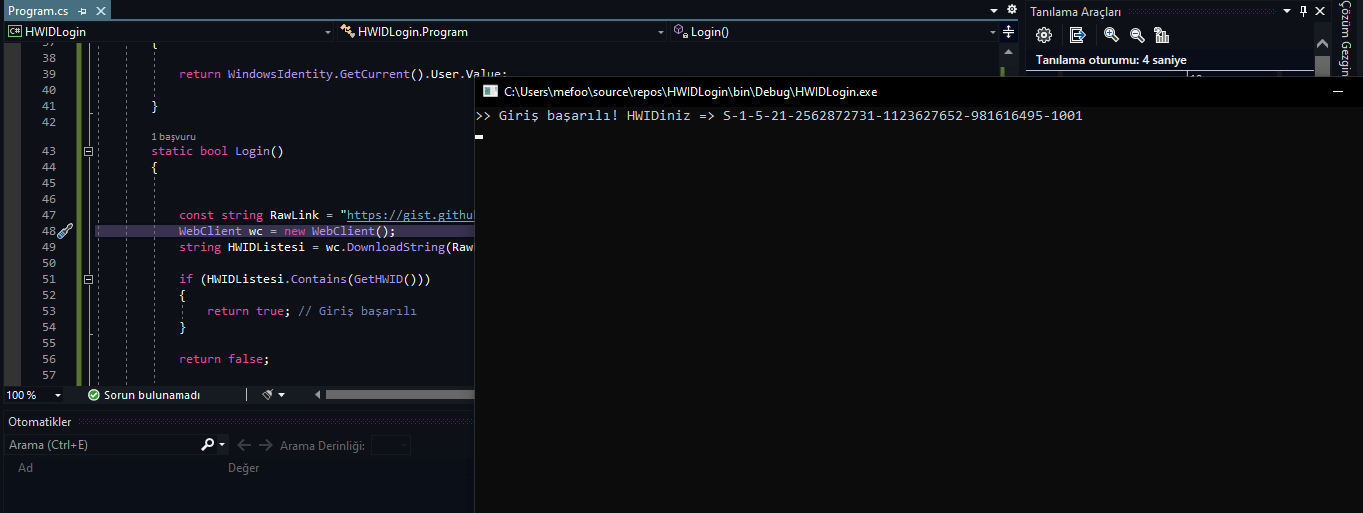Click the Değer column header
1363x513 pixels.
(x=243, y=468)
